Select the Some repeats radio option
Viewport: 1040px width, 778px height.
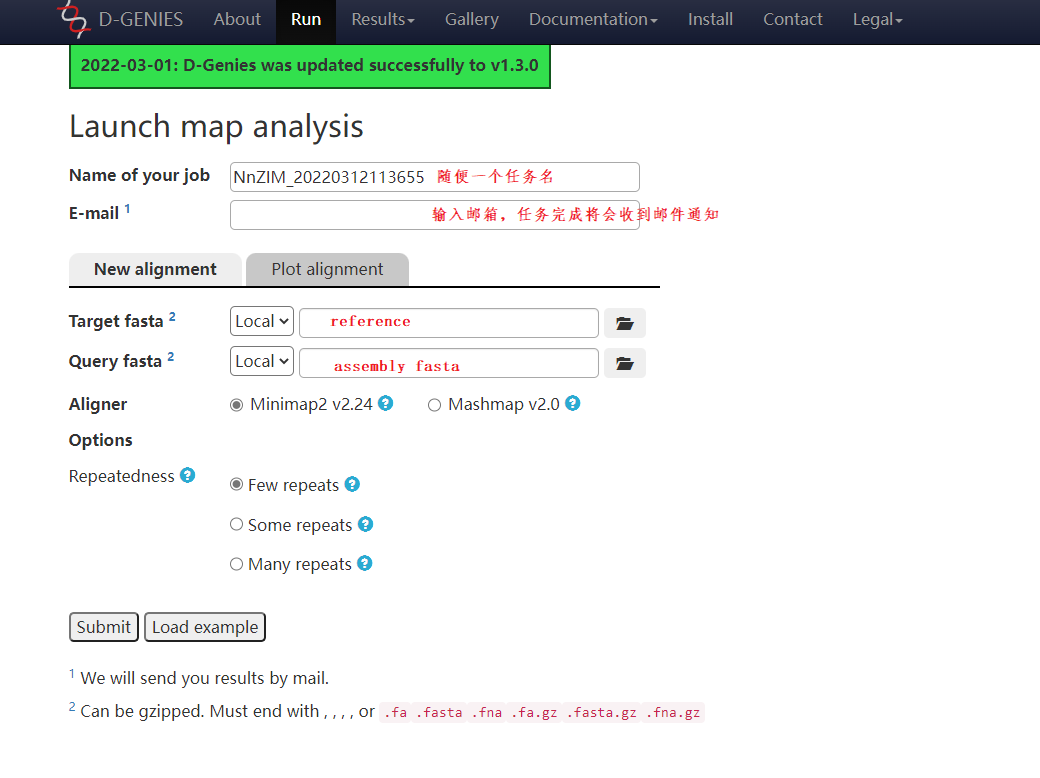pos(237,525)
